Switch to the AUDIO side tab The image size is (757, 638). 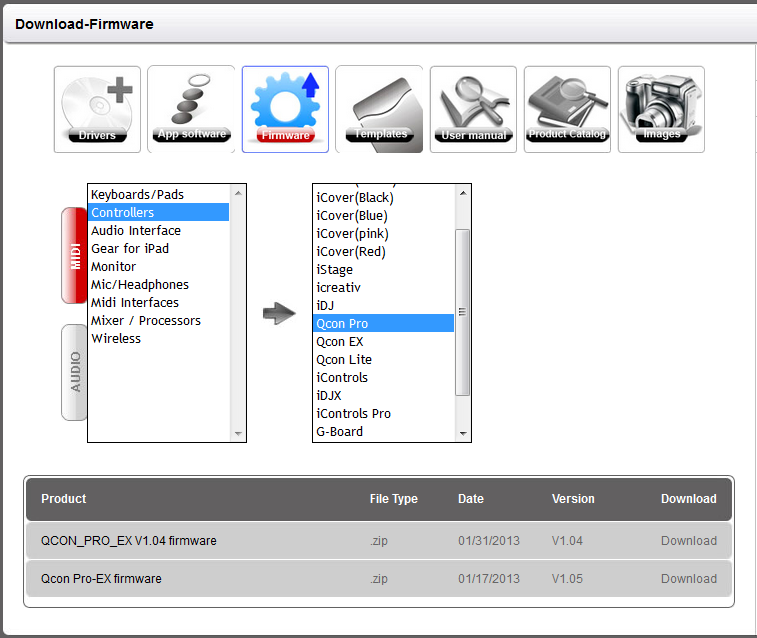pyautogui.click(x=74, y=372)
